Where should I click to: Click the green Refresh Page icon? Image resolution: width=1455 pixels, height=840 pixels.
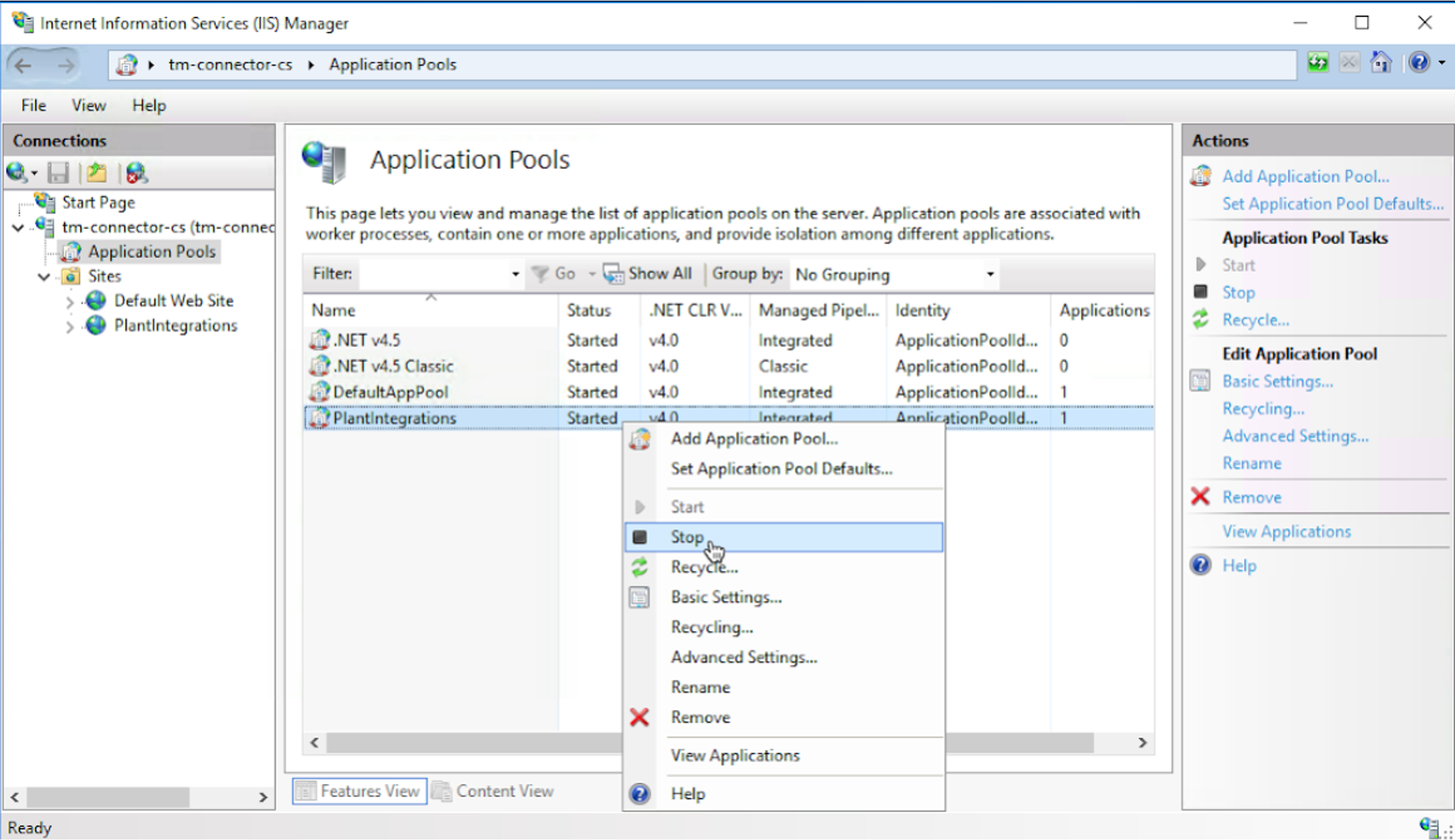(1317, 63)
